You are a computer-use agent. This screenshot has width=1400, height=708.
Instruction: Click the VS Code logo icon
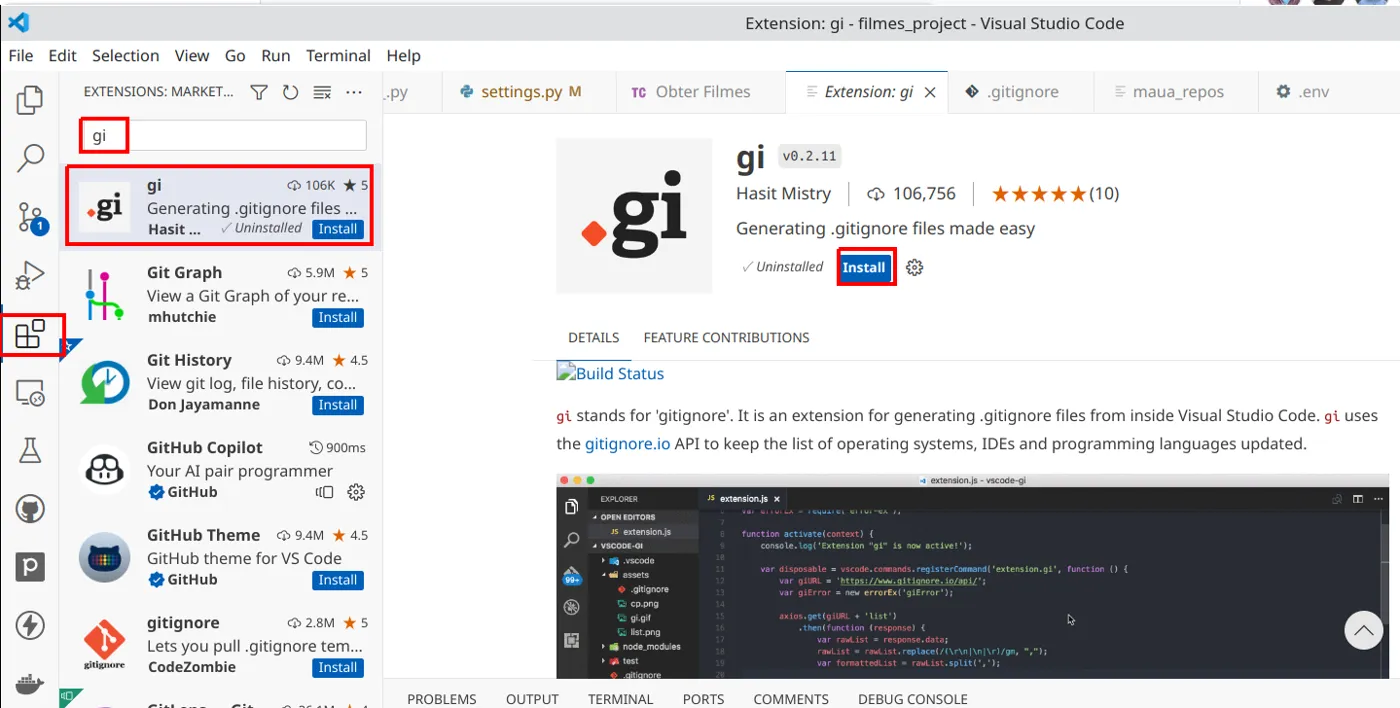pyautogui.click(x=18, y=22)
